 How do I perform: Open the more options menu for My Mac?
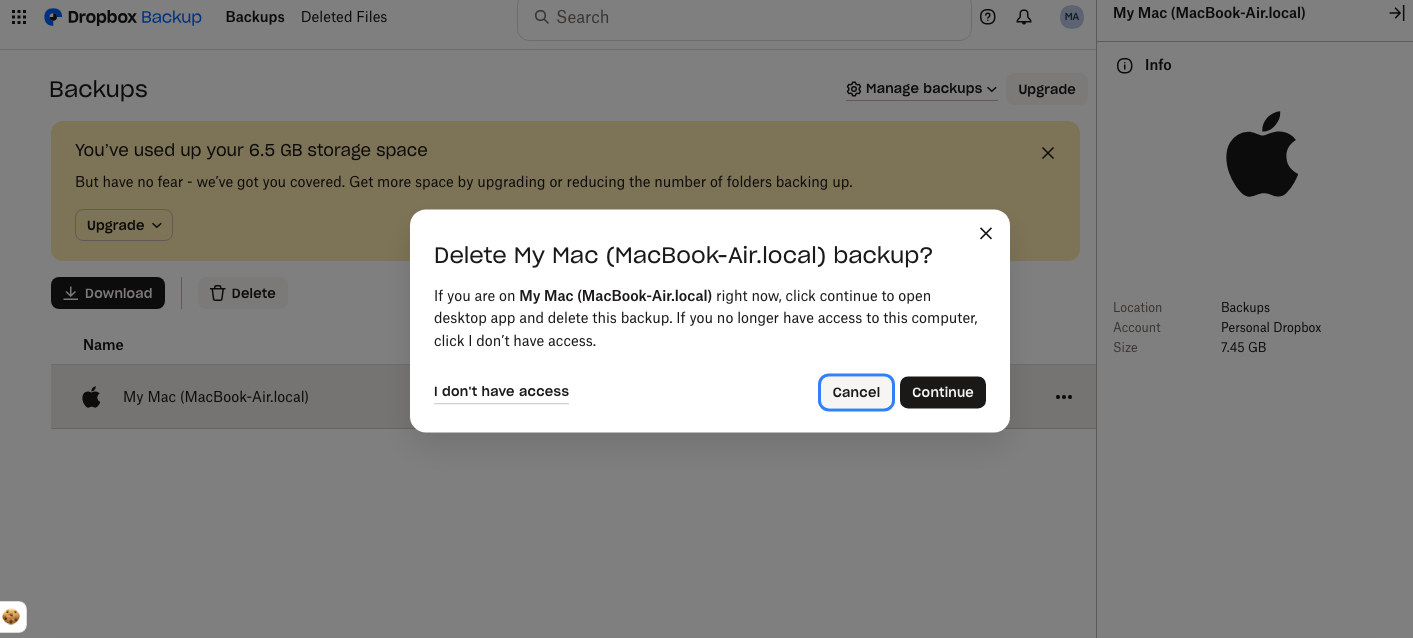point(1063,397)
